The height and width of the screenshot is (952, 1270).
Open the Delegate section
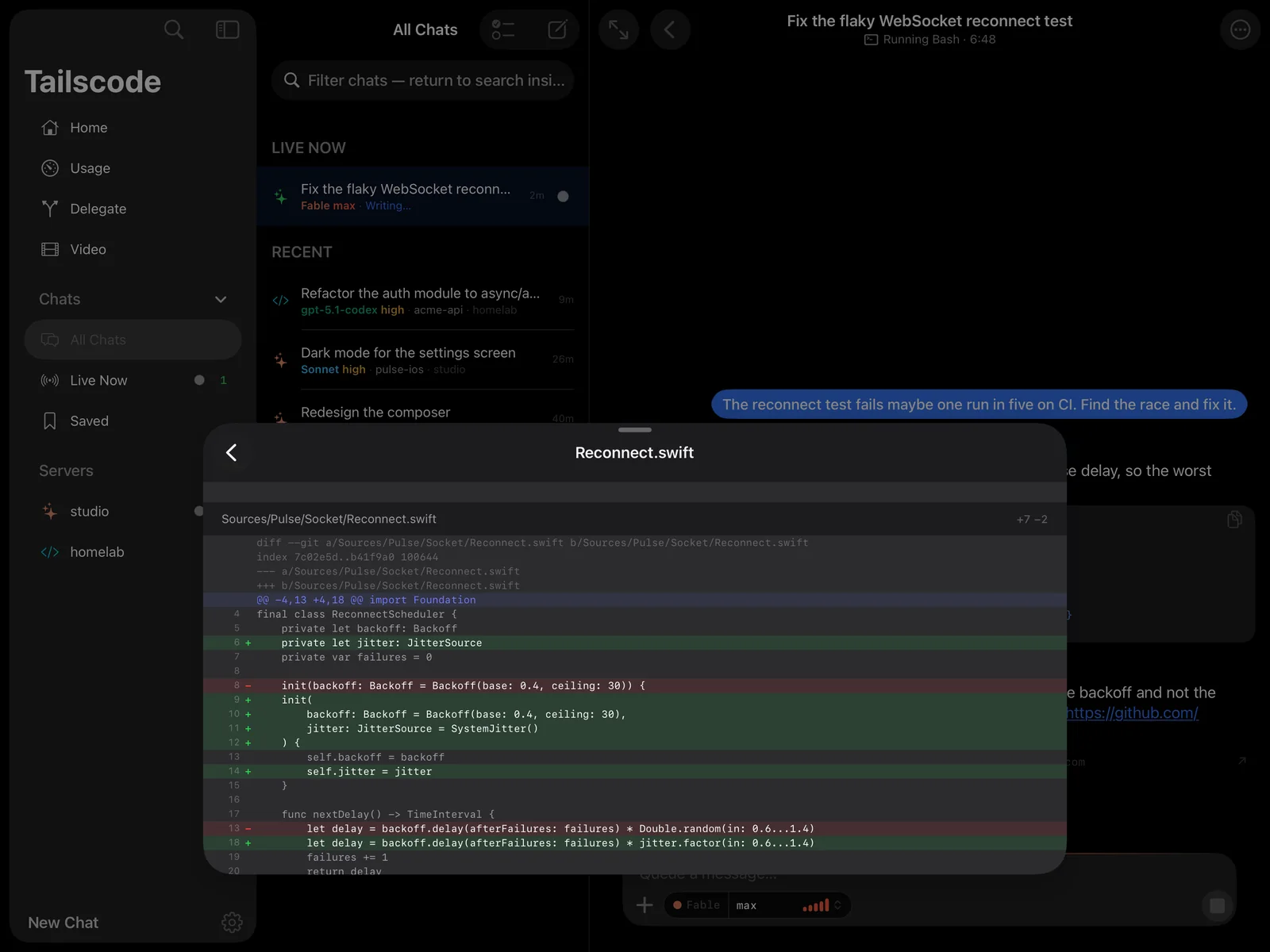pos(133,209)
